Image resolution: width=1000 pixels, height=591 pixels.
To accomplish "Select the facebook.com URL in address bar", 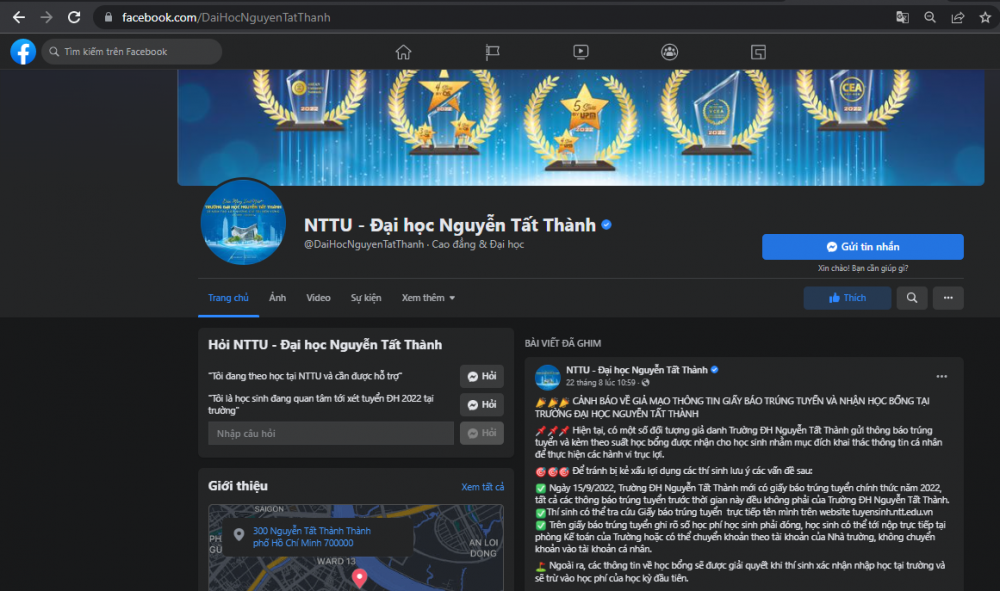I will [226, 17].
